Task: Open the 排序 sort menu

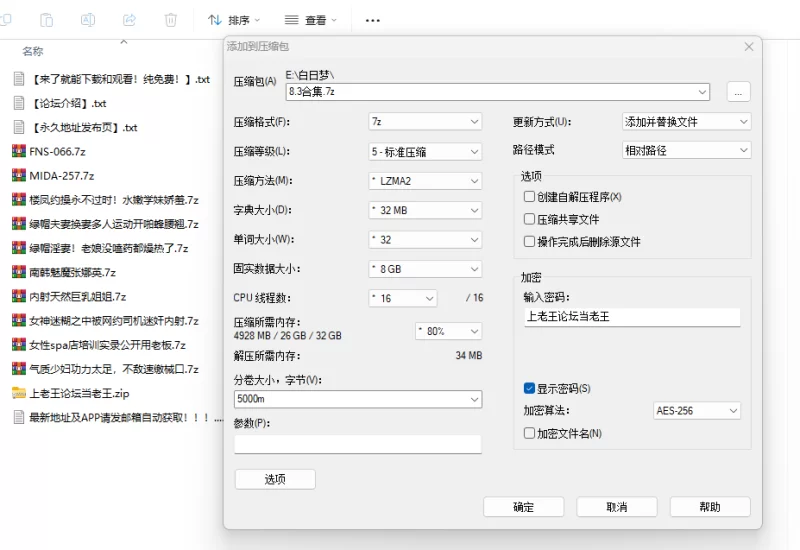Action: coord(234,20)
